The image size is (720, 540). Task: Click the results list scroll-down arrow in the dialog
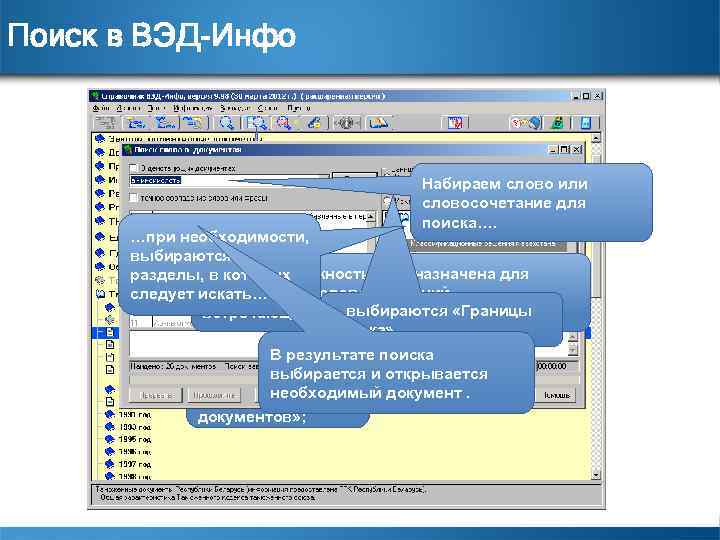click(572, 349)
